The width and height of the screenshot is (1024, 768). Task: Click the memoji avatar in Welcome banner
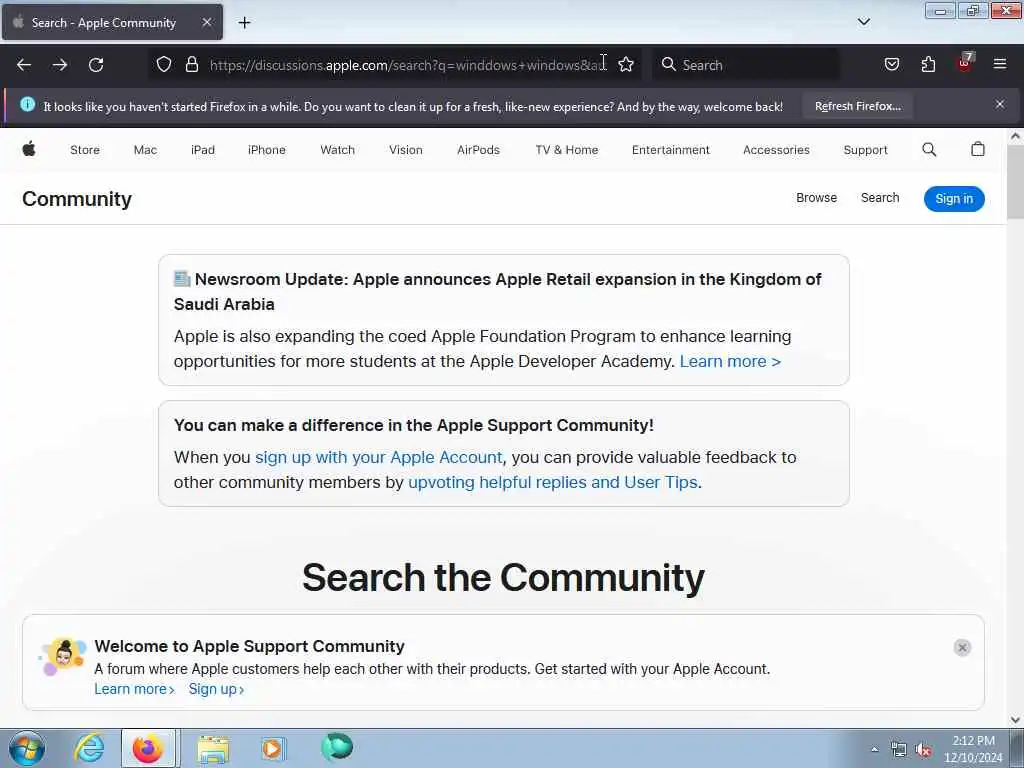click(x=62, y=656)
